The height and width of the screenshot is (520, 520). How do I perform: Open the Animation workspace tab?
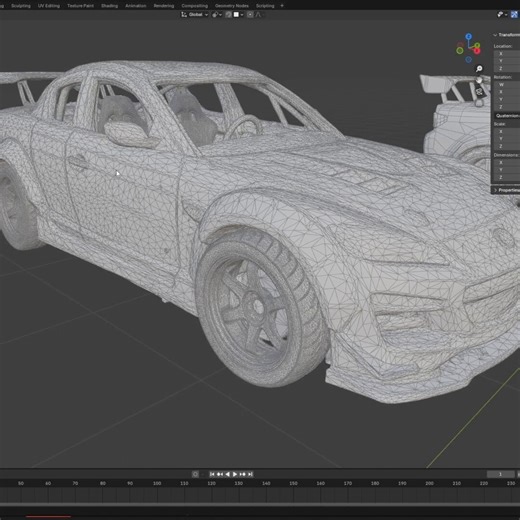point(136,6)
